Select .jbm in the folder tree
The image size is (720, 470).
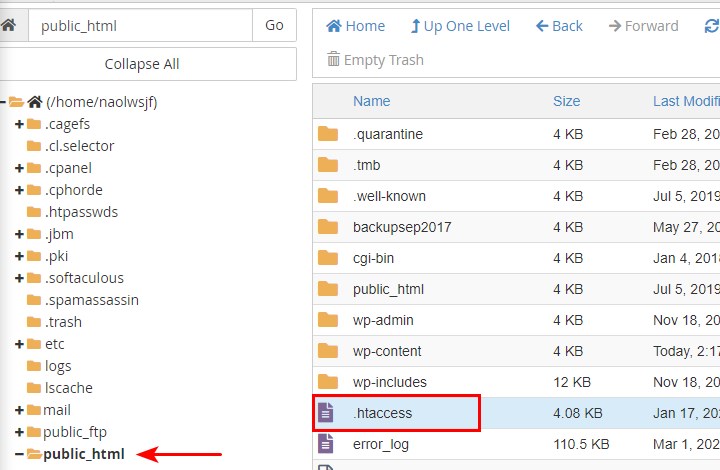tap(59, 234)
